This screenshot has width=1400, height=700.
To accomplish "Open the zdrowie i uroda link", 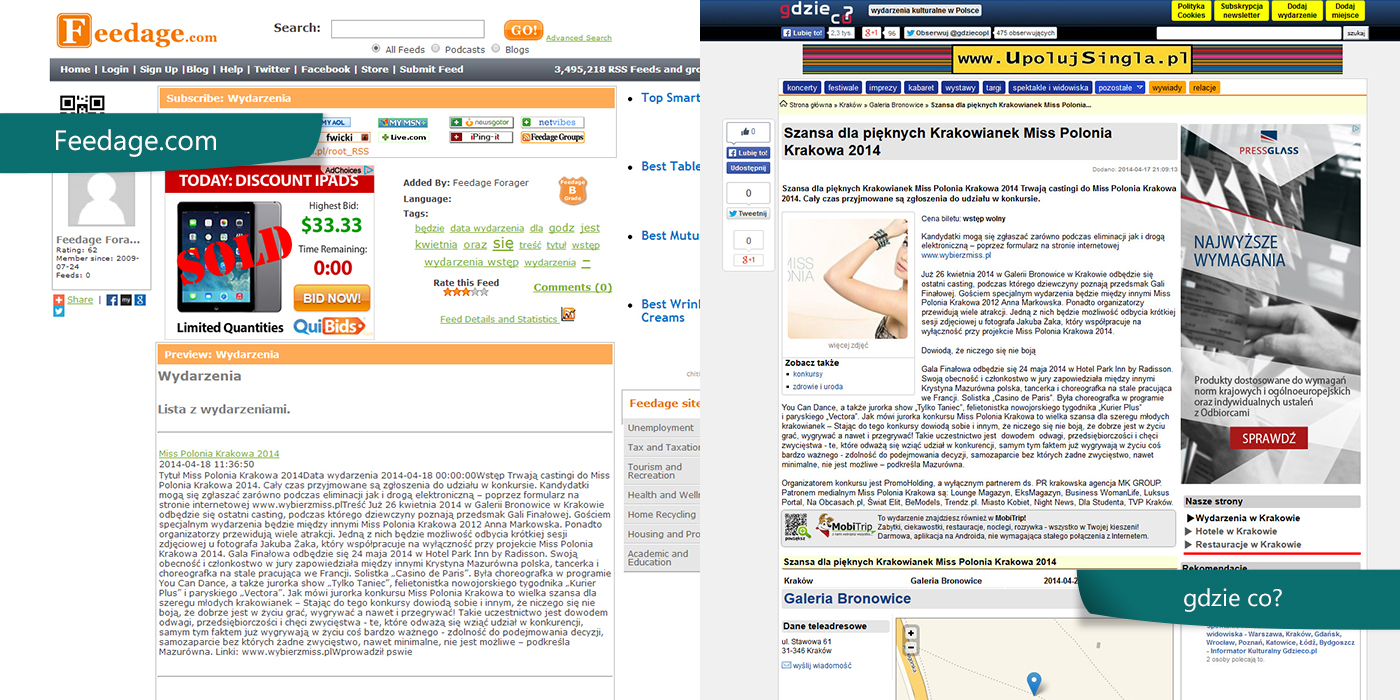I will point(818,386).
